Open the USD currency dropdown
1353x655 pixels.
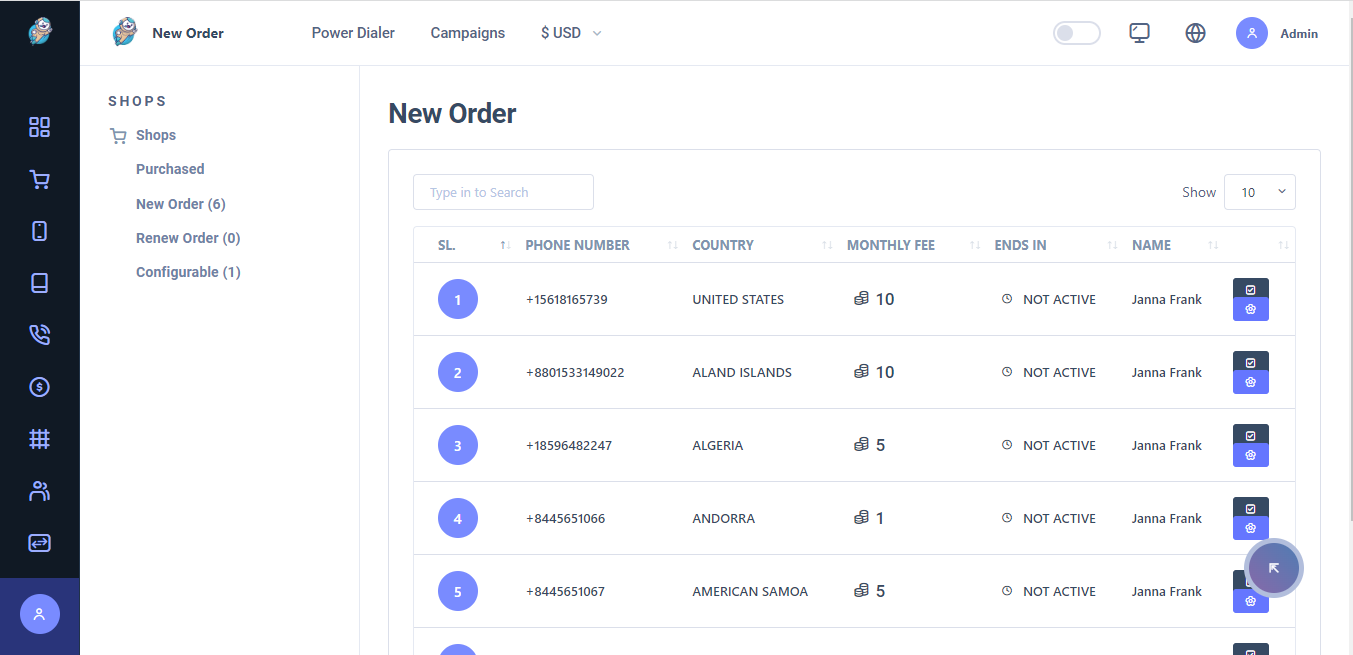coord(571,33)
